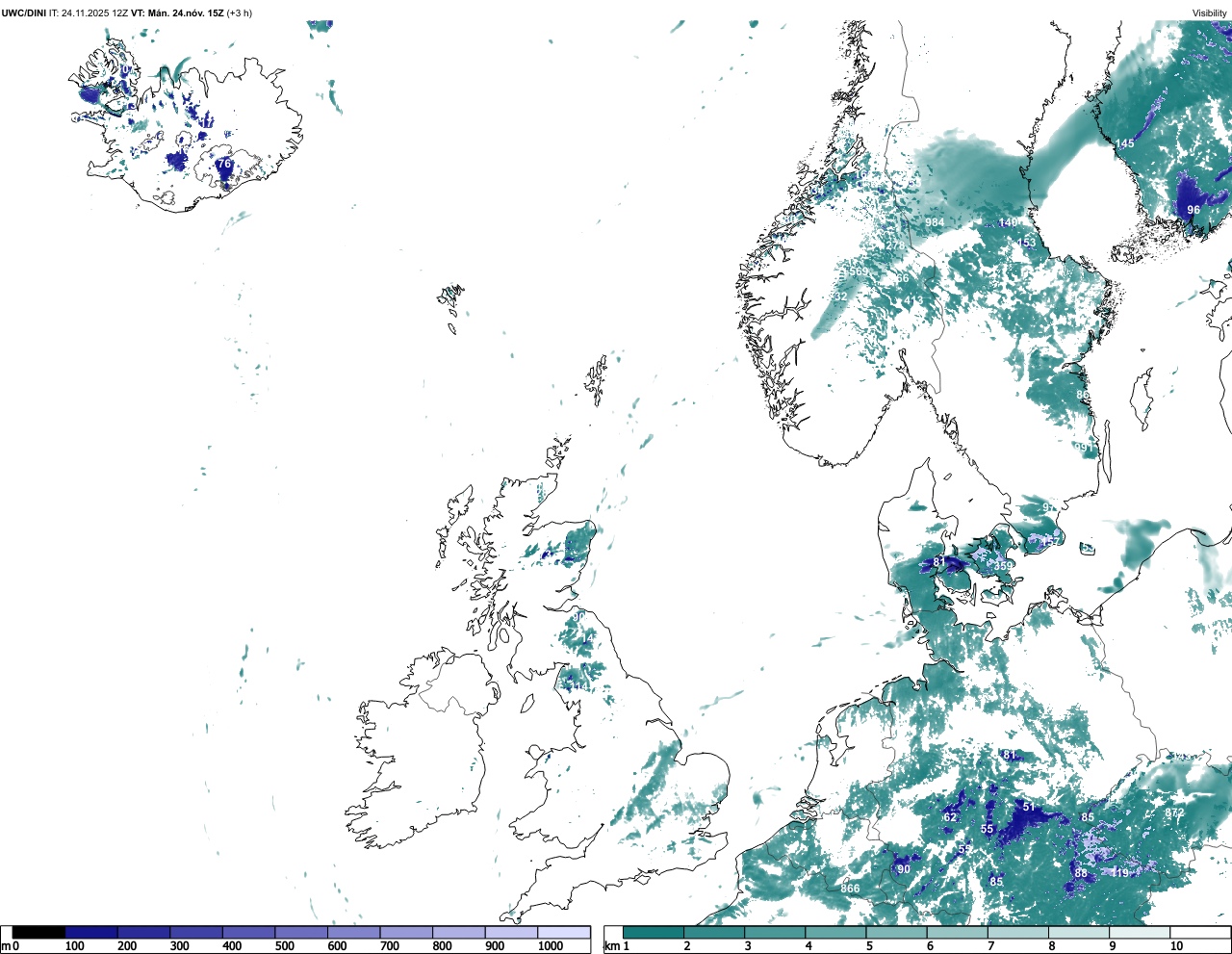Click the '62' value over Germany
Image resolution: width=1232 pixels, height=954 pixels.
pyautogui.click(x=950, y=817)
